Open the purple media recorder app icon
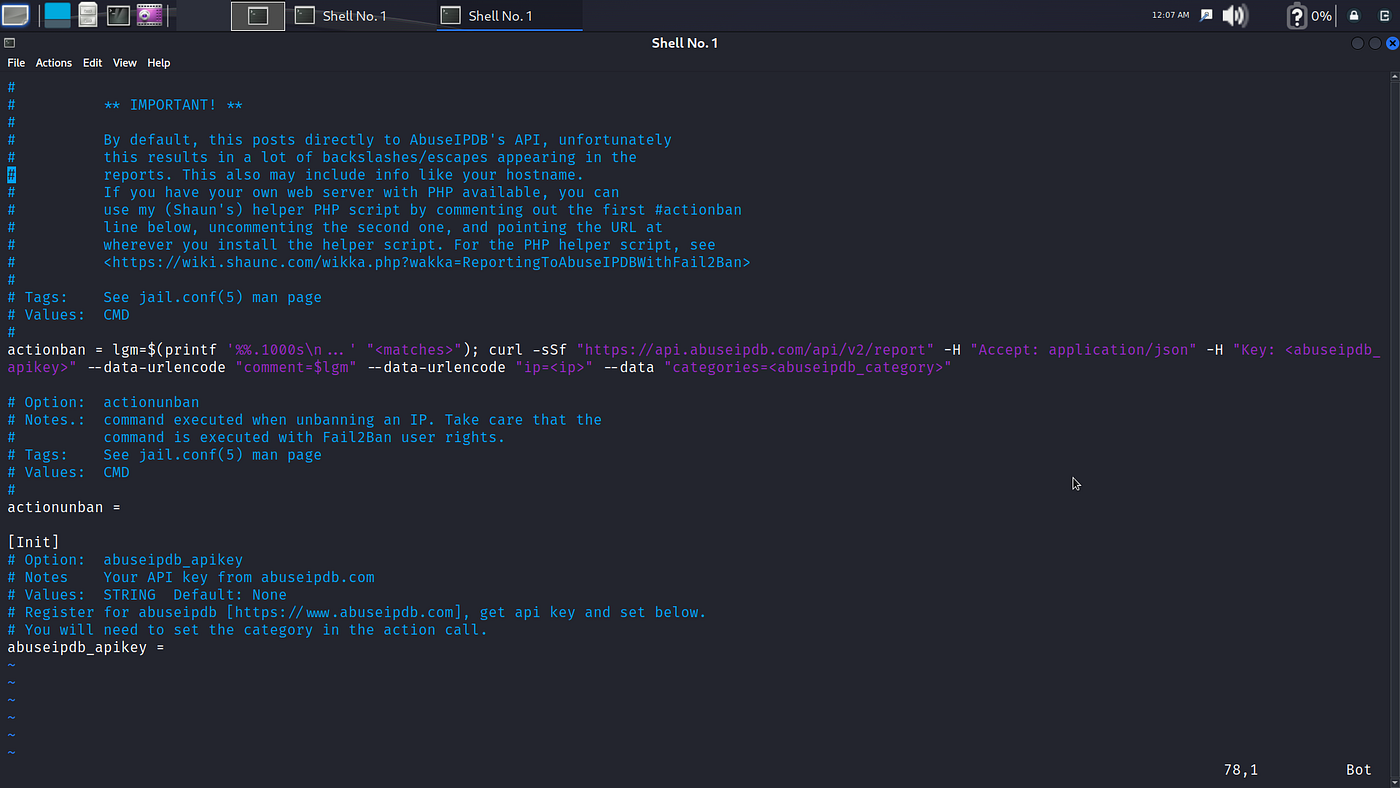This screenshot has height=788, width=1400. tap(148, 14)
